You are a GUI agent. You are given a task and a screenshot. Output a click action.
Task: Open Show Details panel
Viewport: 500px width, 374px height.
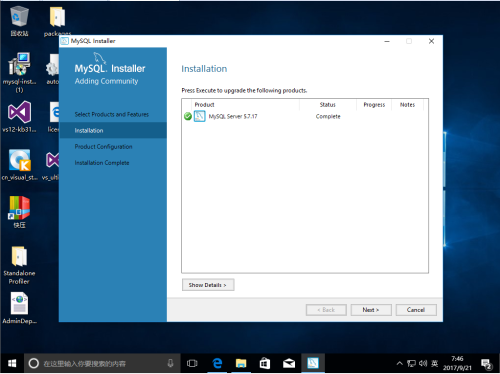pos(208,285)
